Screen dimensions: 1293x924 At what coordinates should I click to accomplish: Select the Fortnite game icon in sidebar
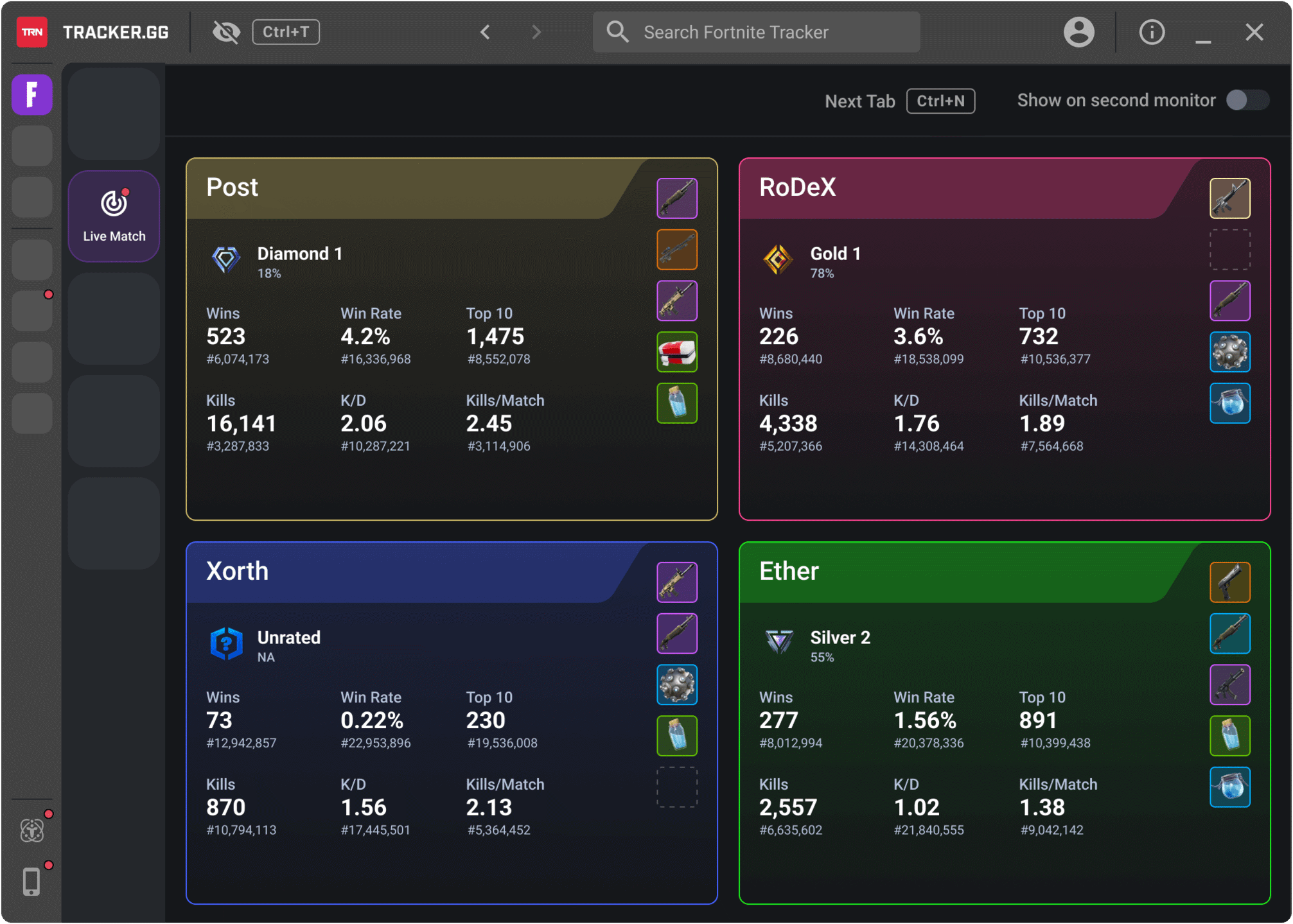[x=32, y=94]
